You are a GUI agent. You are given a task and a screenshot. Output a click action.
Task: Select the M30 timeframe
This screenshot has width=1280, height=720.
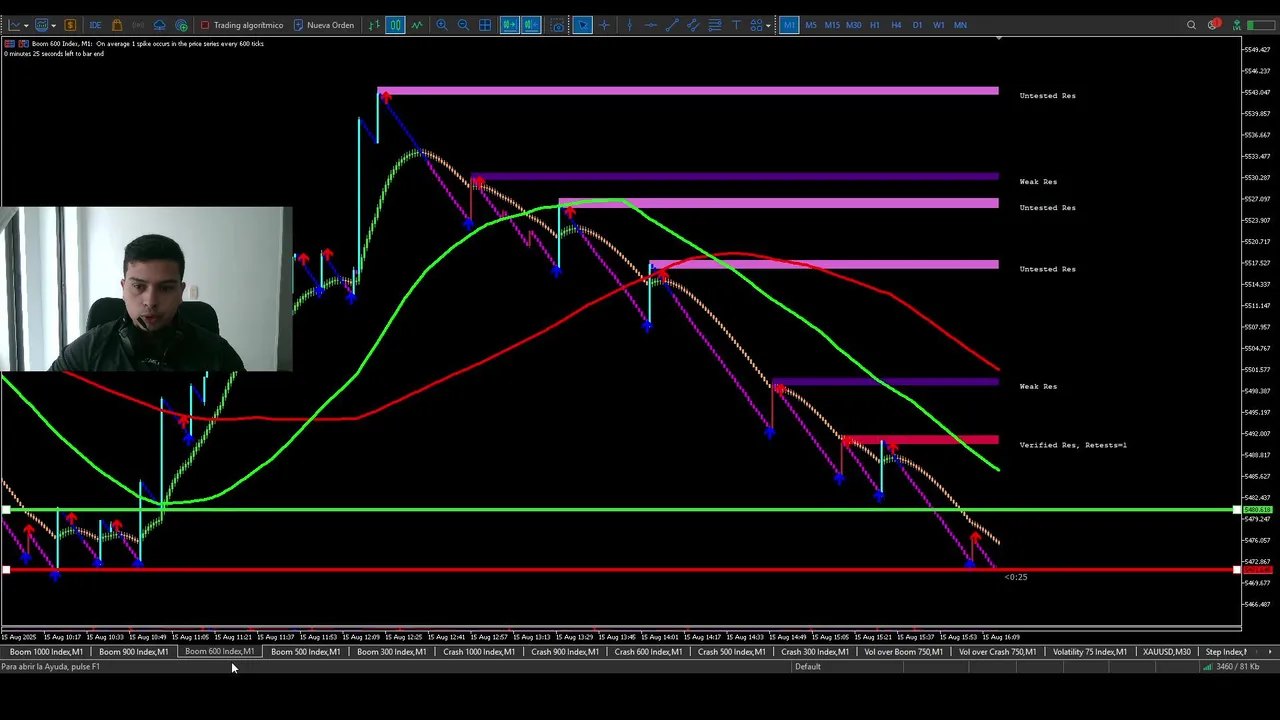(x=853, y=25)
